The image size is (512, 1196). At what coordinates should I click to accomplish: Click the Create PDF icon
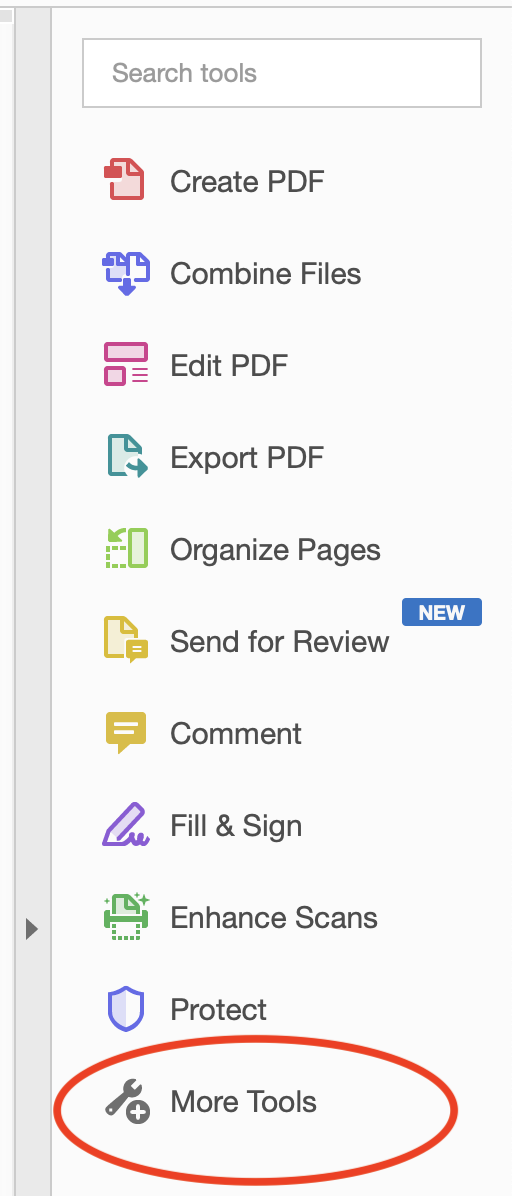(124, 180)
